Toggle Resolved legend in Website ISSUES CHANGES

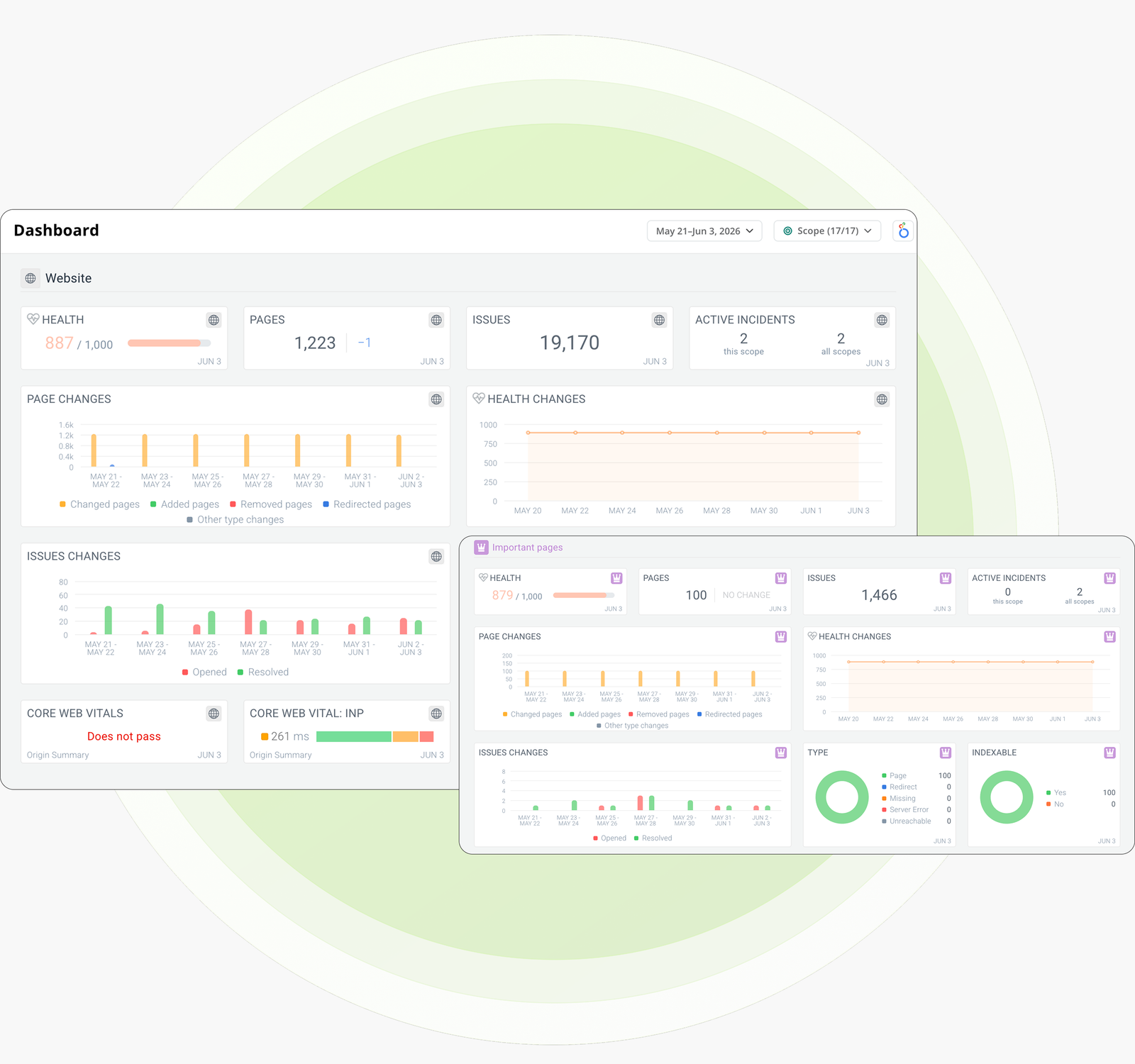click(262, 672)
